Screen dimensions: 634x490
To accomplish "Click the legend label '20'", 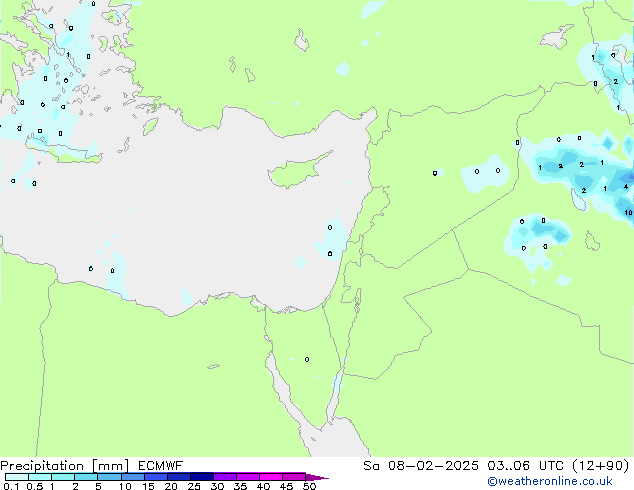I will pyautogui.click(x=171, y=486).
